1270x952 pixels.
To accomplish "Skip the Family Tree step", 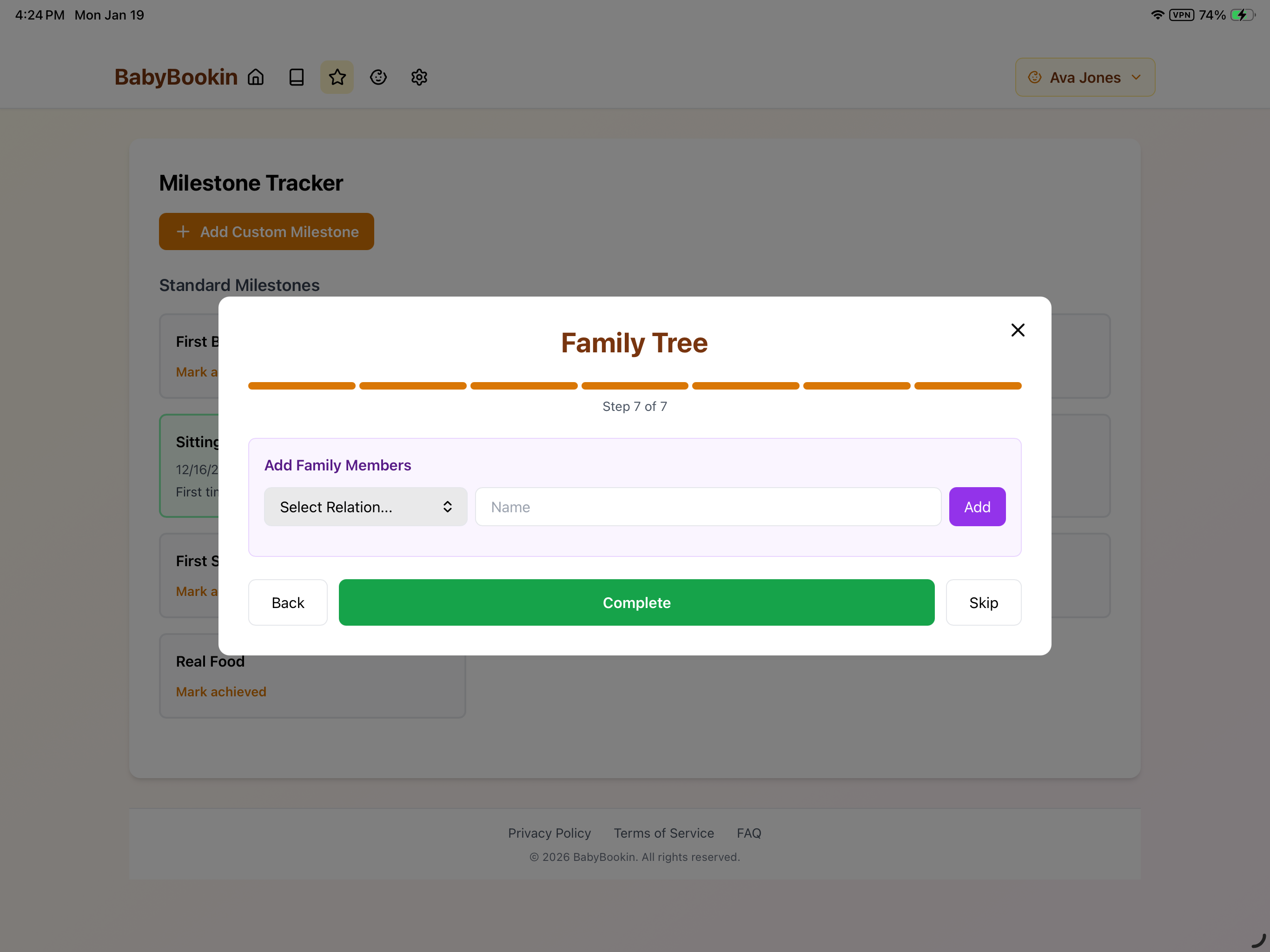I will (x=983, y=602).
